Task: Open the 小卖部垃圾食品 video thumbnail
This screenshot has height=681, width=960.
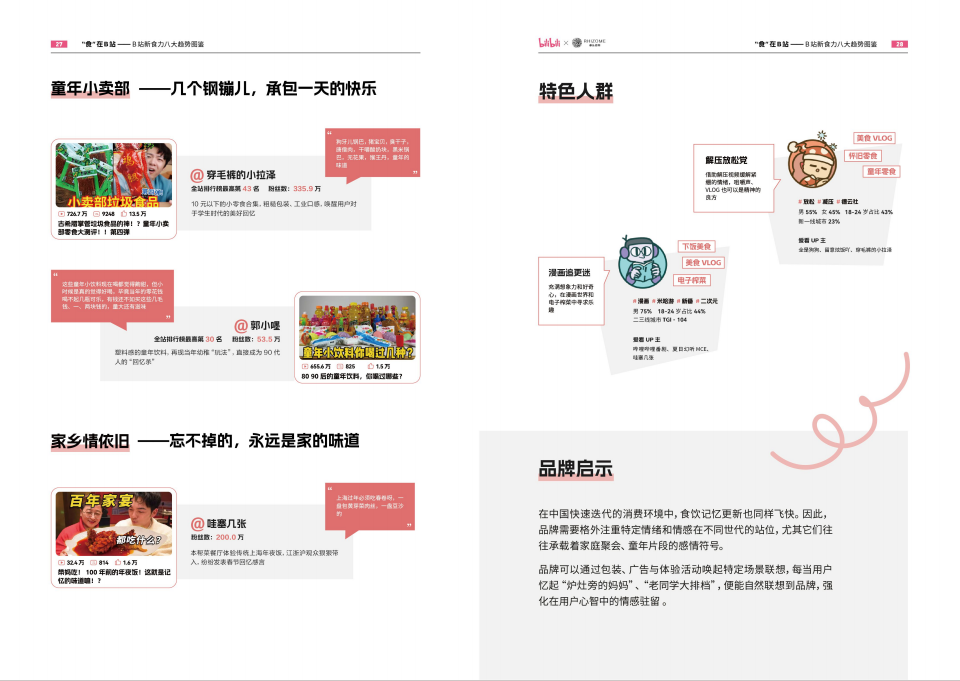Action: (113, 174)
